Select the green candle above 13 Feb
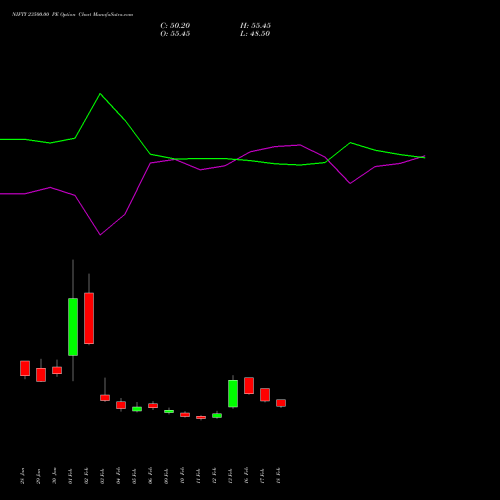The width and height of the screenshot is (500, 500). click(x=233, y=393)
